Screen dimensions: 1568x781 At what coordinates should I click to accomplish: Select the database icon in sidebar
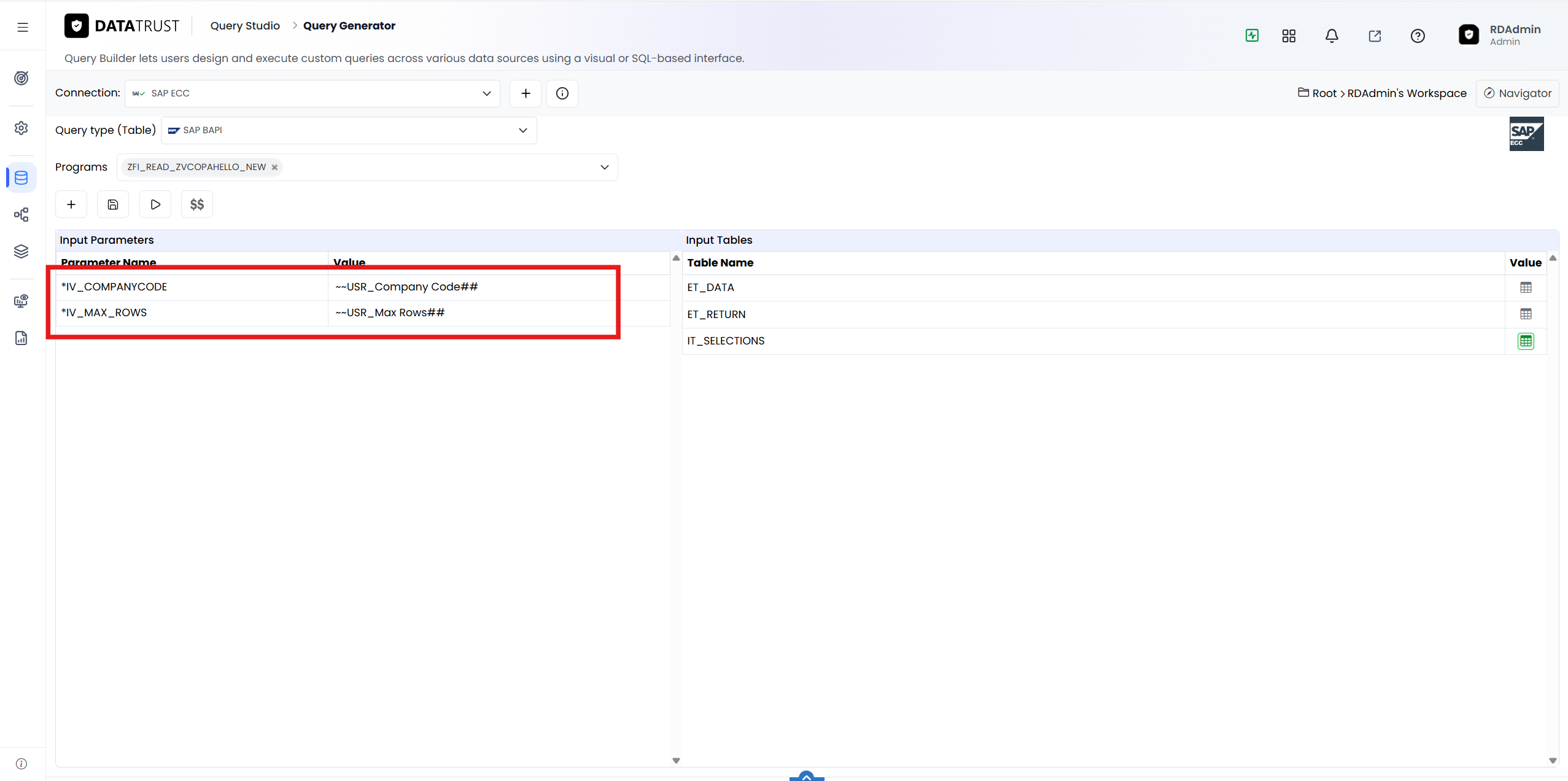point(21,177)
